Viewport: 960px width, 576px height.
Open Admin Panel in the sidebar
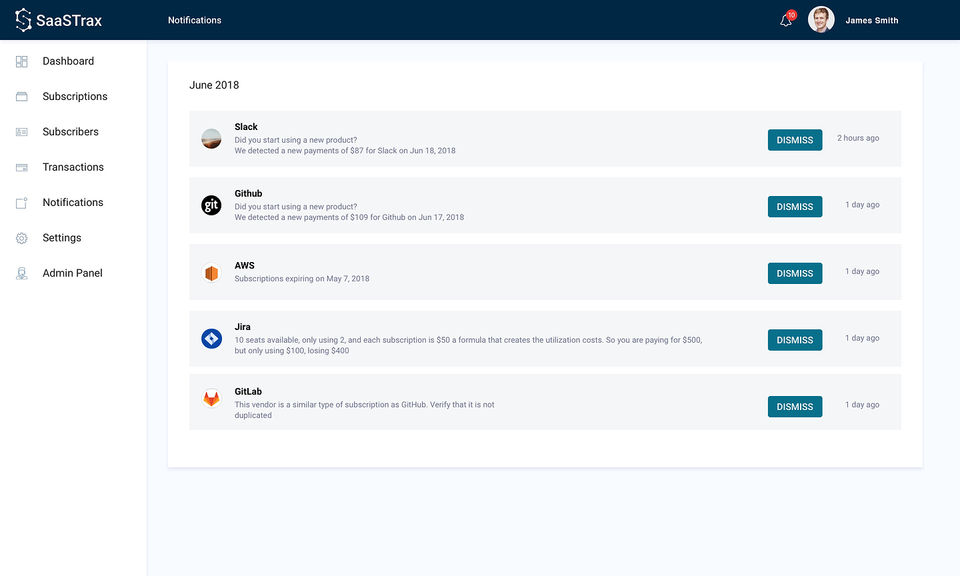[72, 273]
